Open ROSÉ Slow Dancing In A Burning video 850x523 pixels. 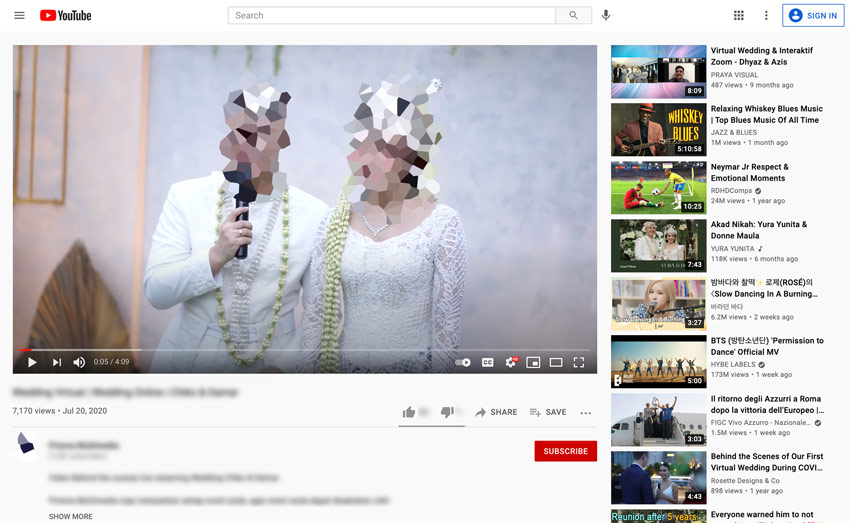coord(764,288)
